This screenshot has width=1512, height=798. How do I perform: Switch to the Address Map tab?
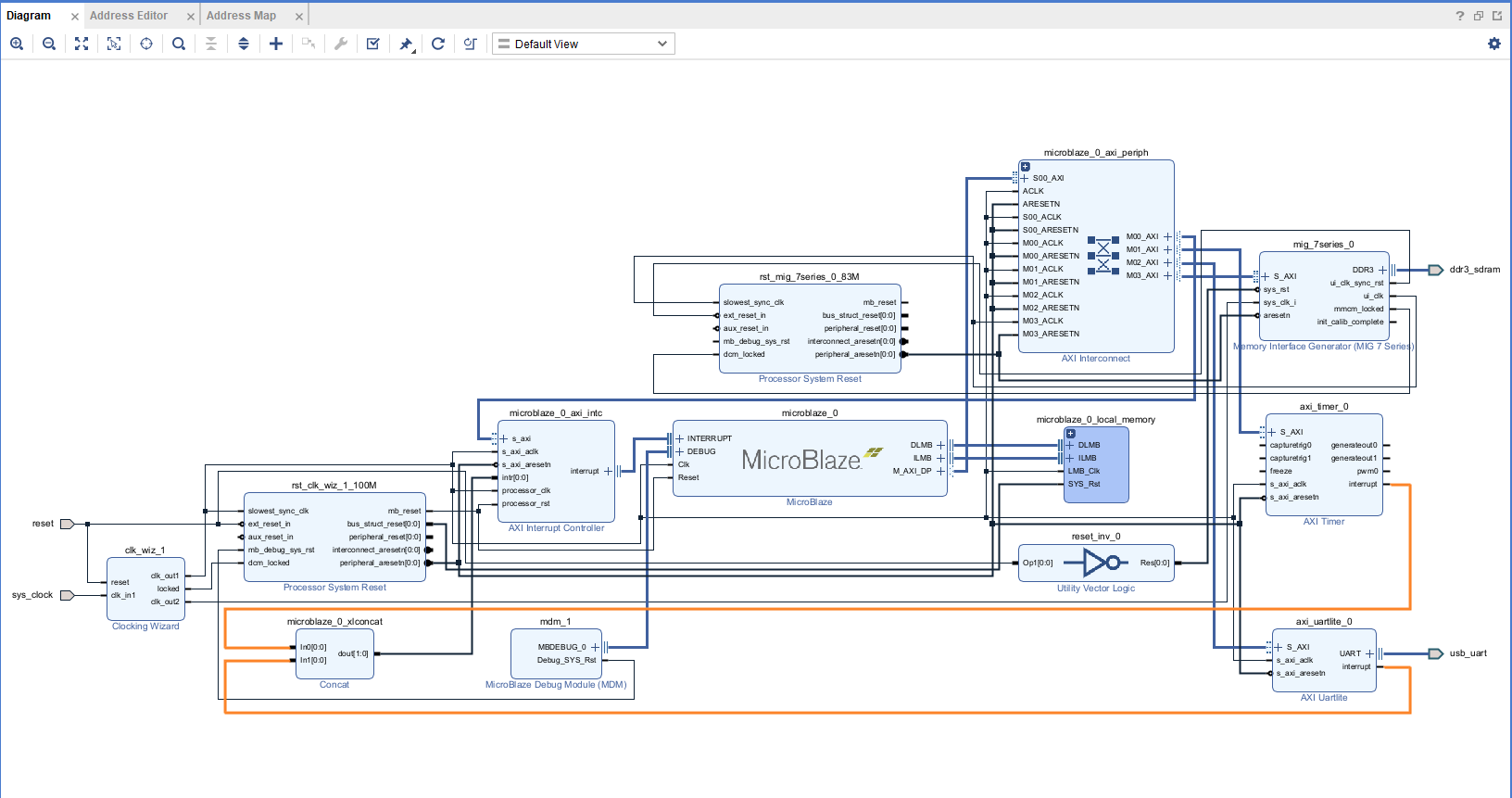[241, 16]
